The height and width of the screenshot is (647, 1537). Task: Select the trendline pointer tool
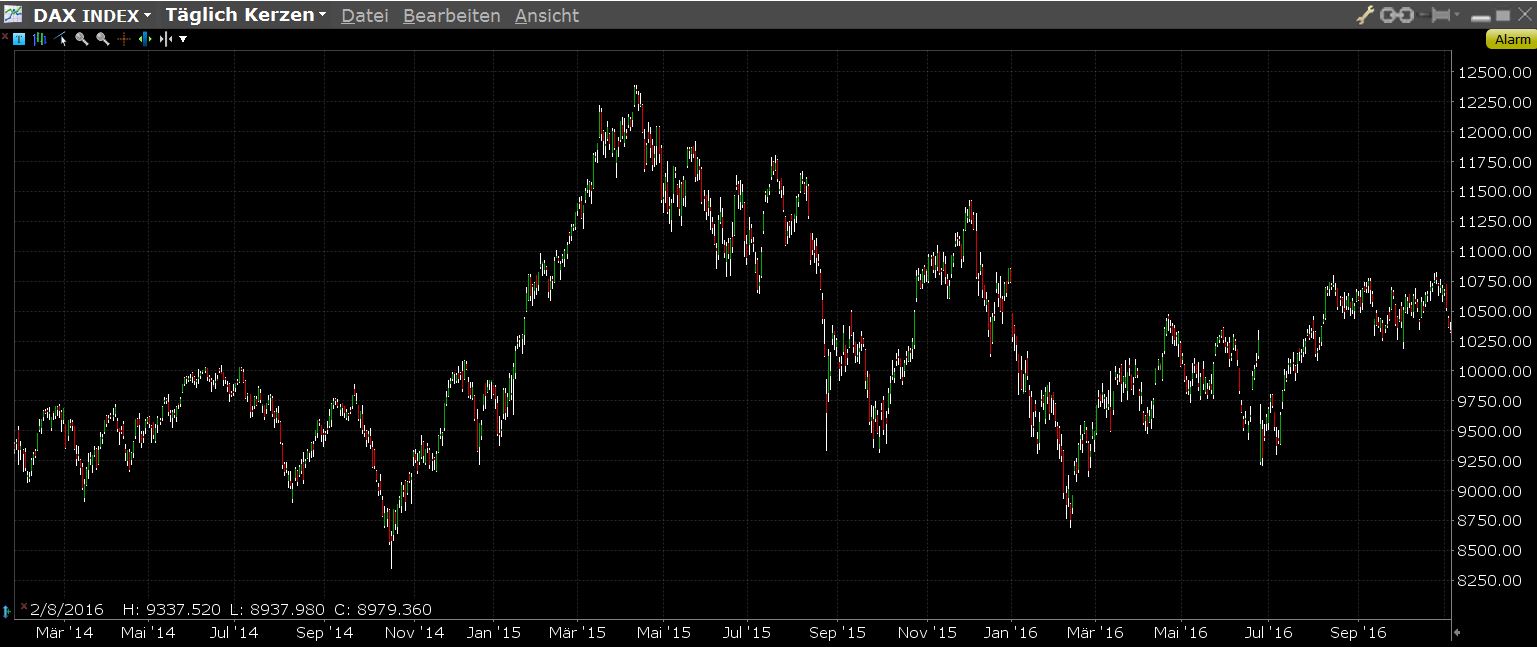(x=60, y=39)
